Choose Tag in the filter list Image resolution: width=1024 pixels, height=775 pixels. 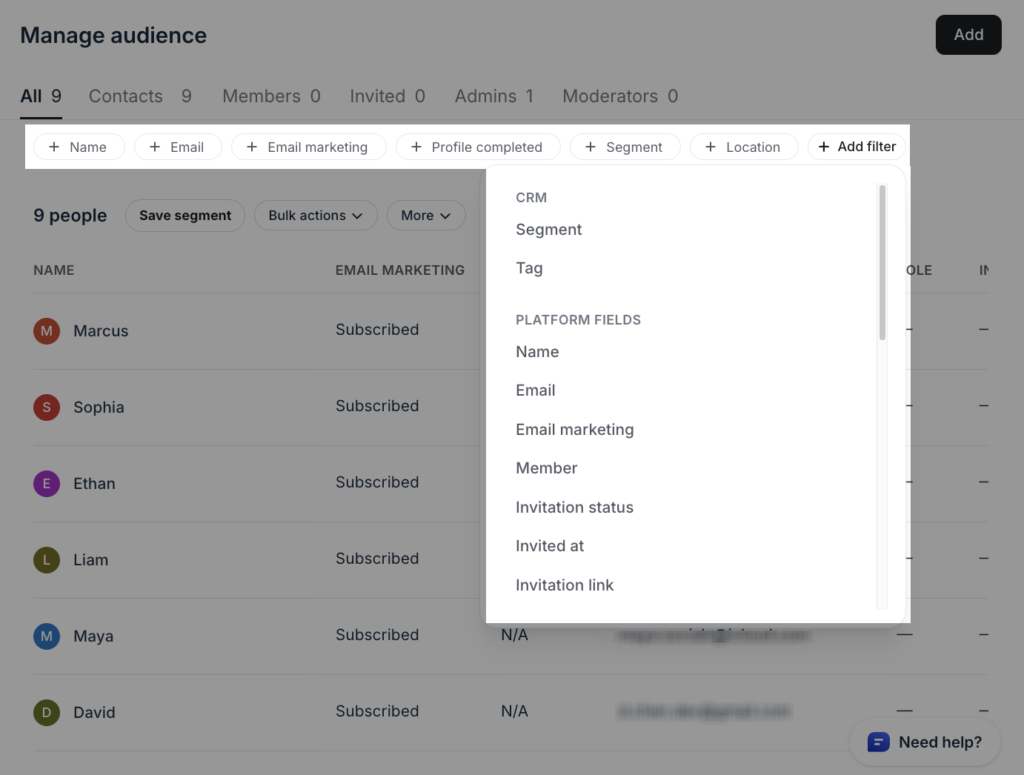coord(529,268)
